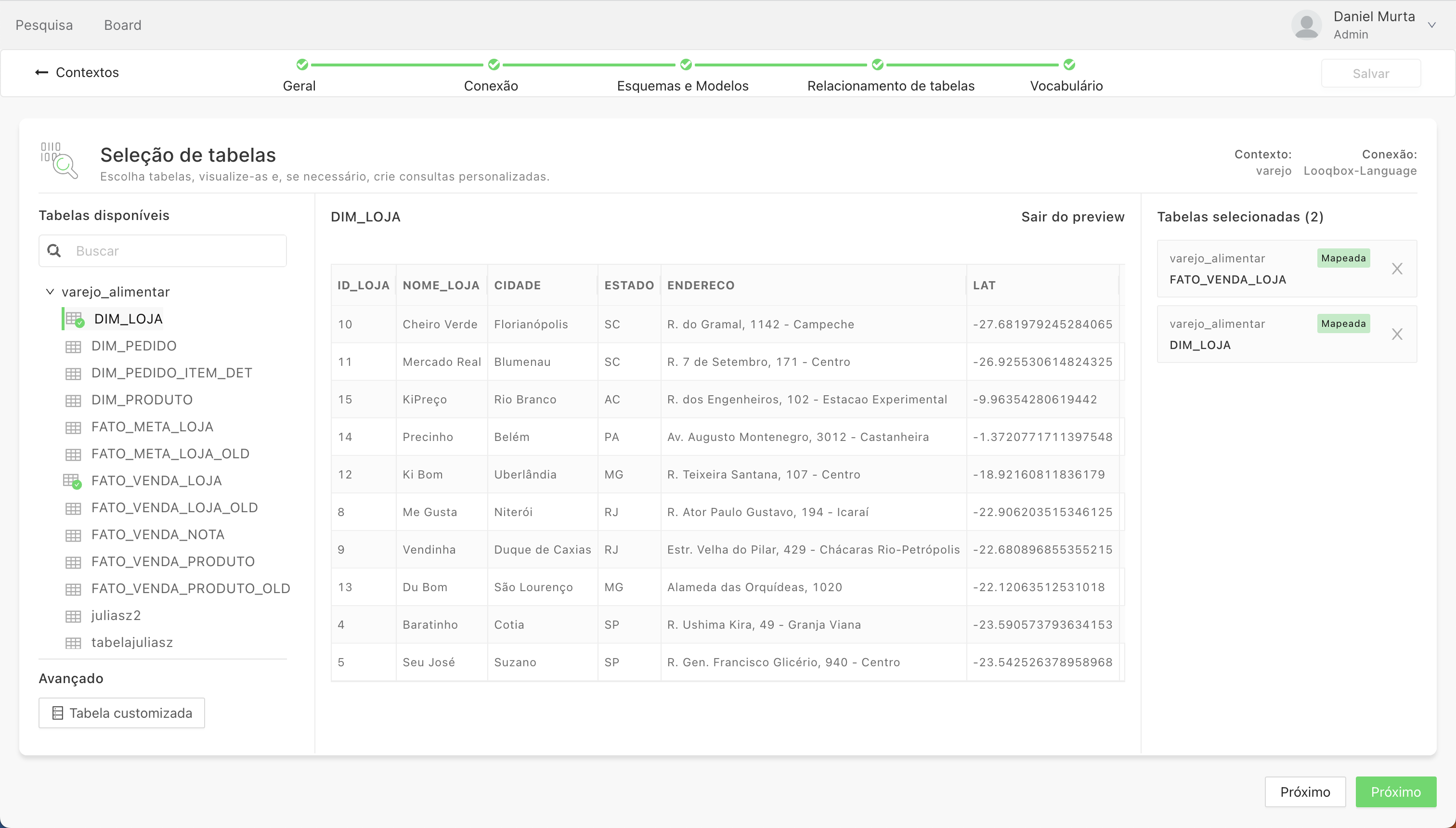Click the checked table icon for FATO_VENDA_LOJA
Image resolution: width=1456 pixels, height=828 pixels.
pos(72,481)
